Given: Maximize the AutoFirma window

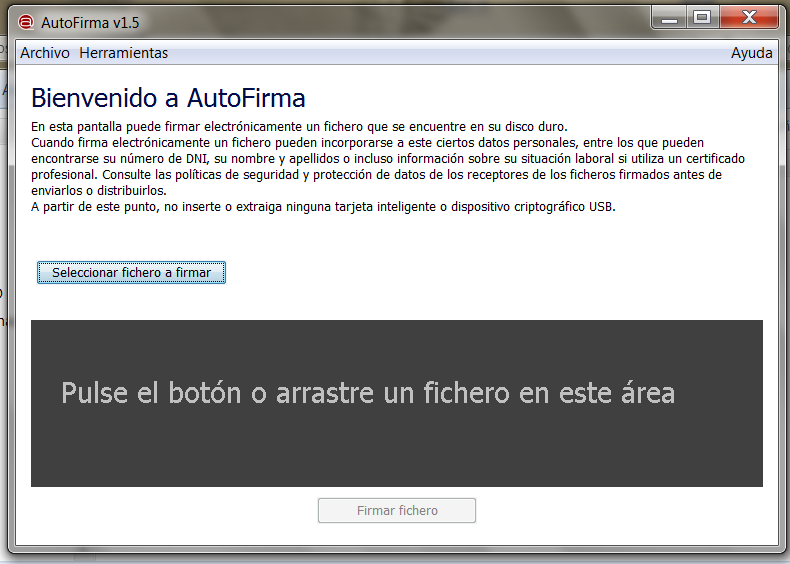Looking at the screenshot, I should point(702,17).
